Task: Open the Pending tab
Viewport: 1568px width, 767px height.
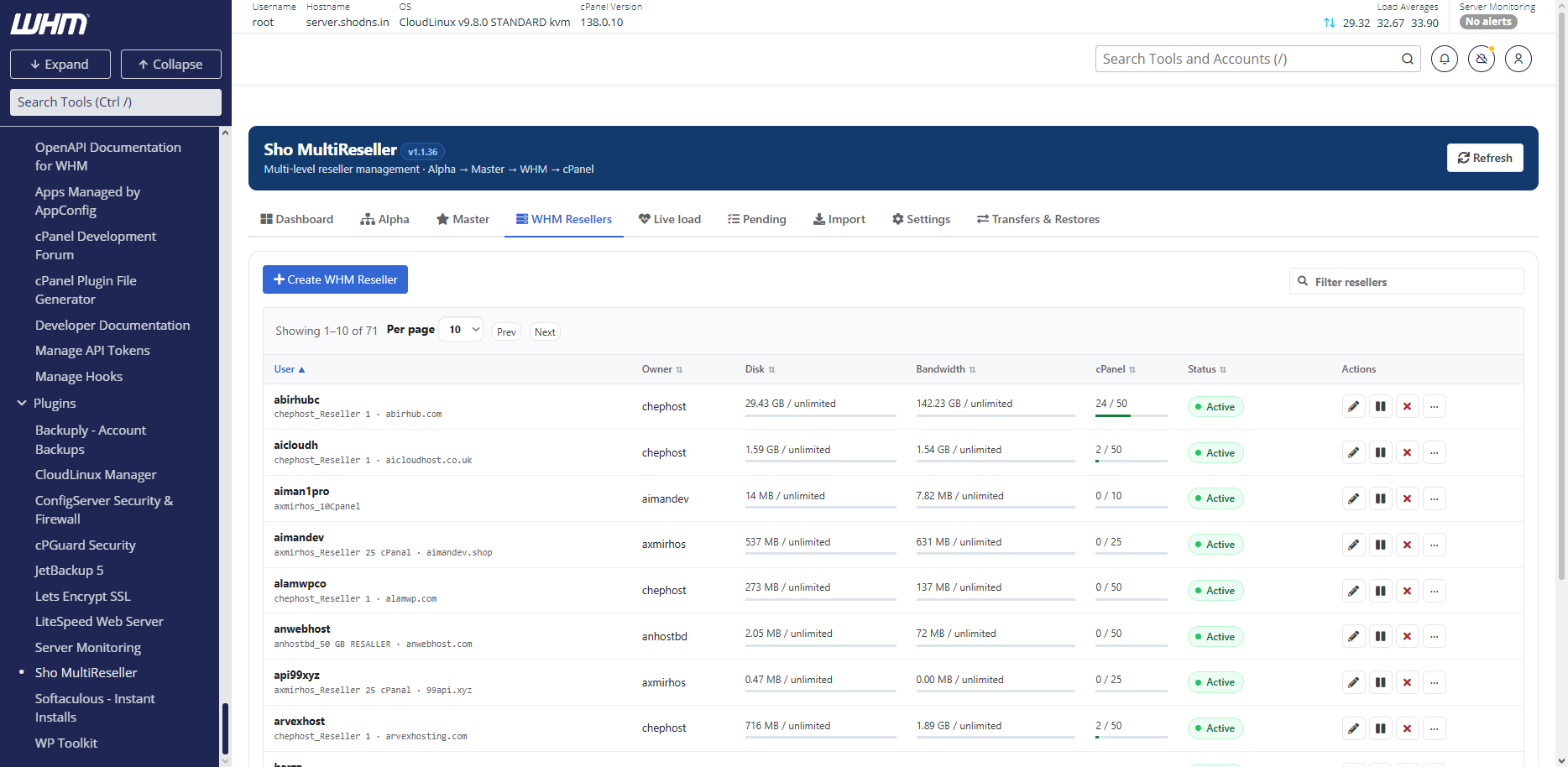Action: pyautogui.click(x=757, y=219)
